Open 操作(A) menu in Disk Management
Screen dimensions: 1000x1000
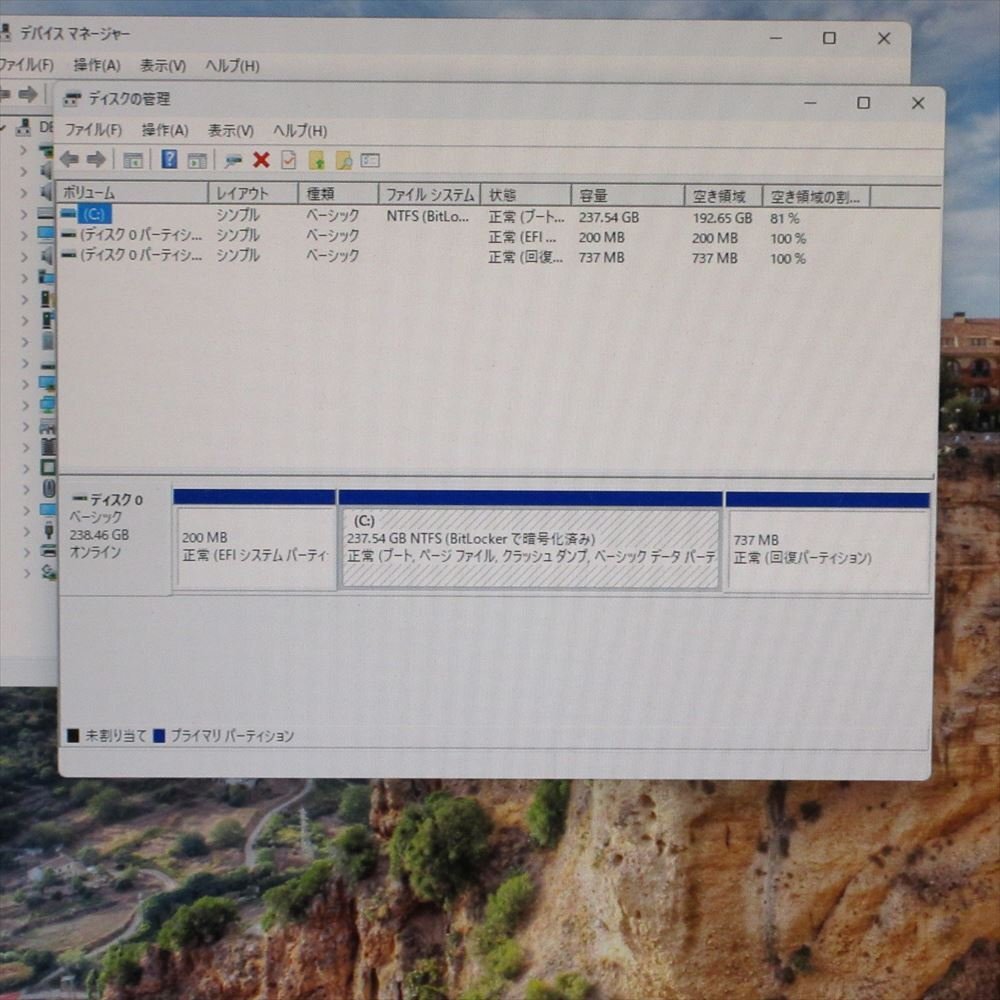tap(165, 131)
